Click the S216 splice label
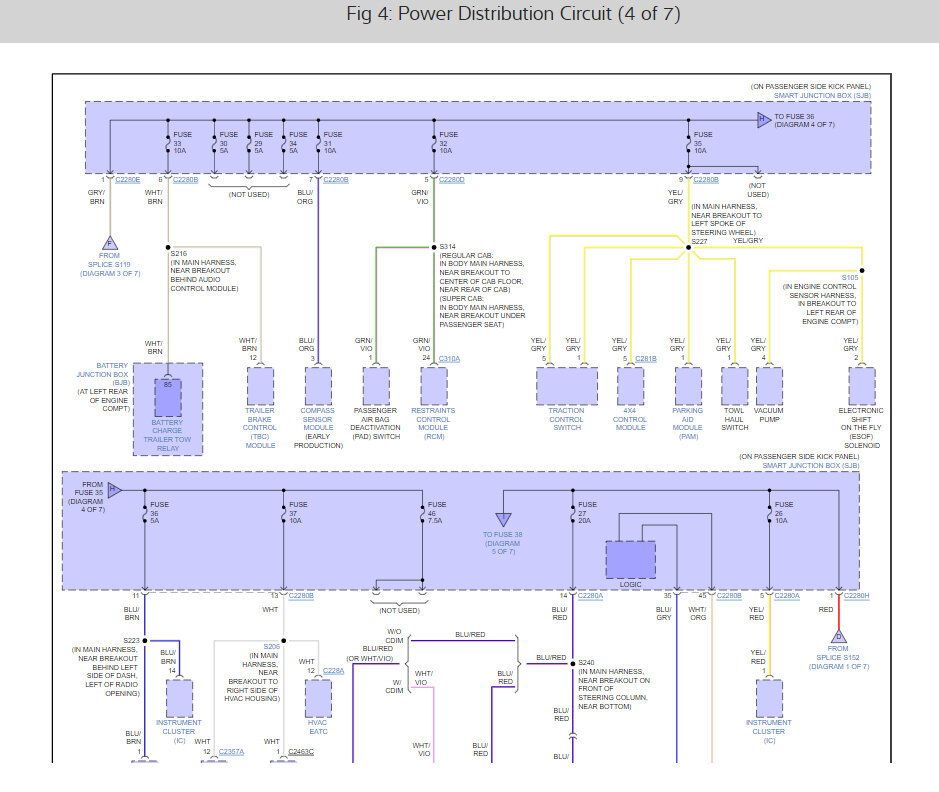This screenshot has height=792, width=939. [178, 254]
